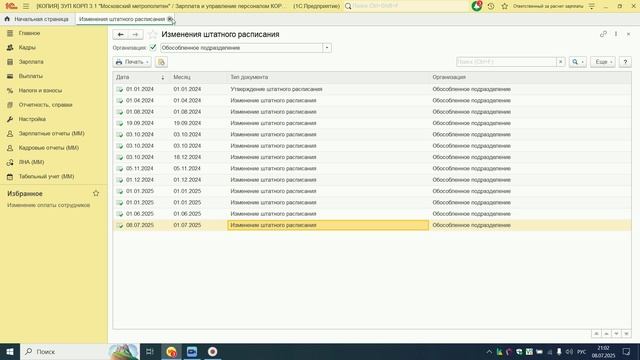Jump to list start with first arrow
640x360 pixels.
596,334
